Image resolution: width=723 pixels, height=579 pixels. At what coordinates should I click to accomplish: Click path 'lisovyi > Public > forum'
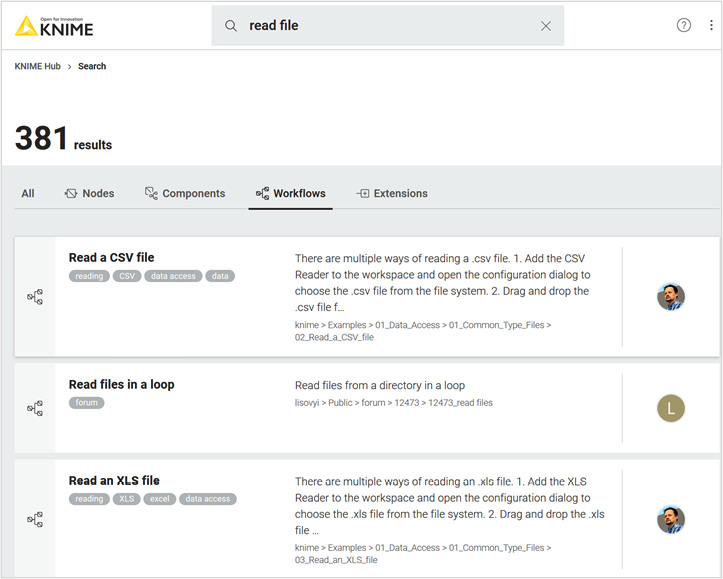[x=340, y=403]
